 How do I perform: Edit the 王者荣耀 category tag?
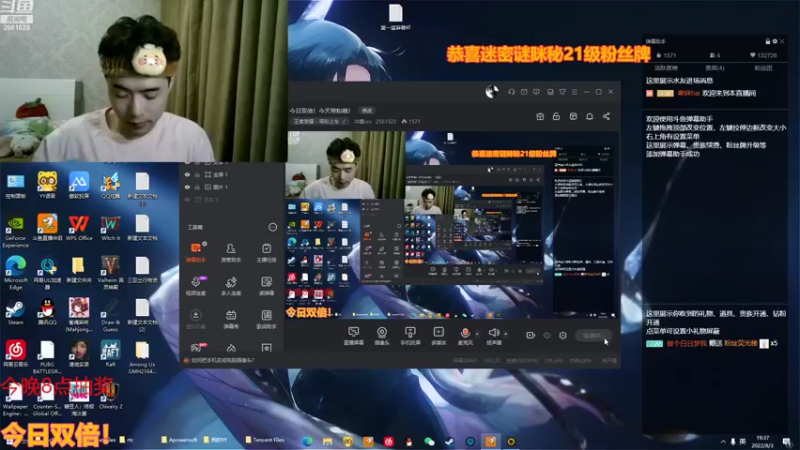tap(319, 121)
